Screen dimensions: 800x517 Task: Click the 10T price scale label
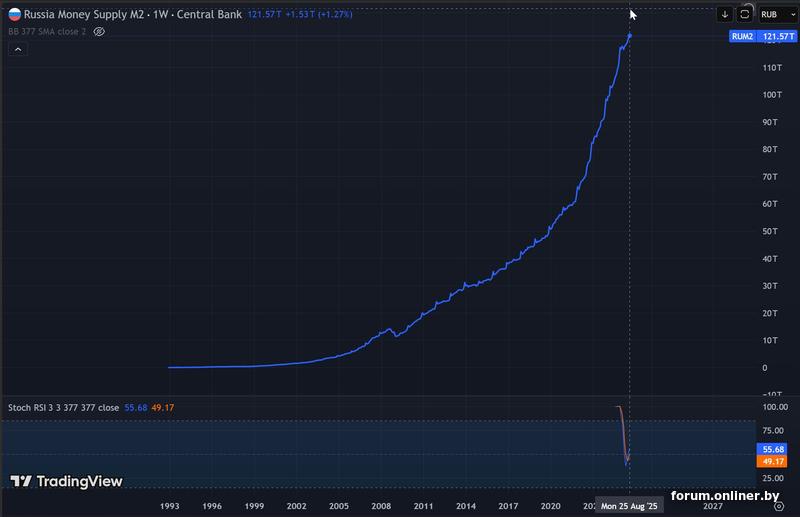tap(770, 340)
